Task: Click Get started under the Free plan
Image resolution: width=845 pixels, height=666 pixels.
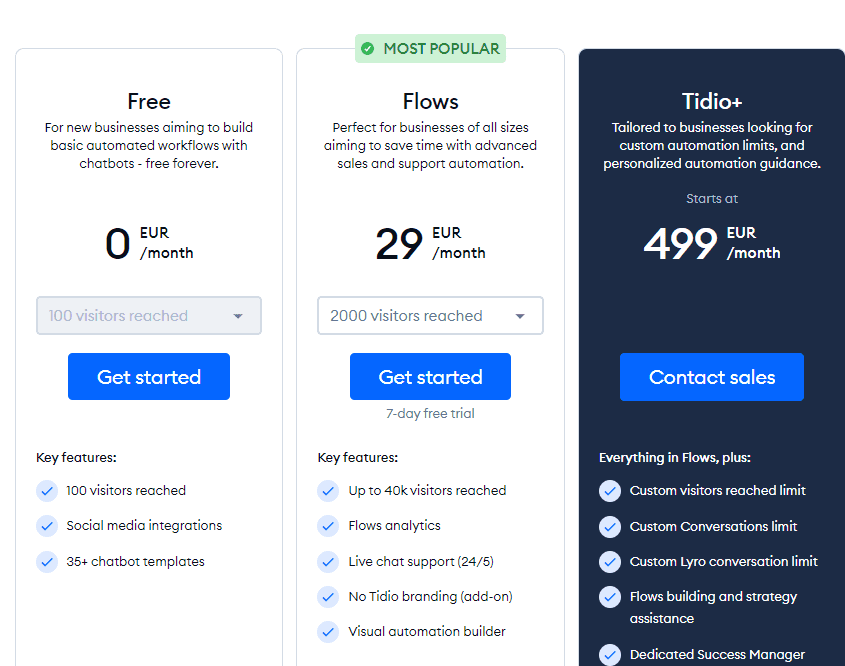Action: coord(149,377)
